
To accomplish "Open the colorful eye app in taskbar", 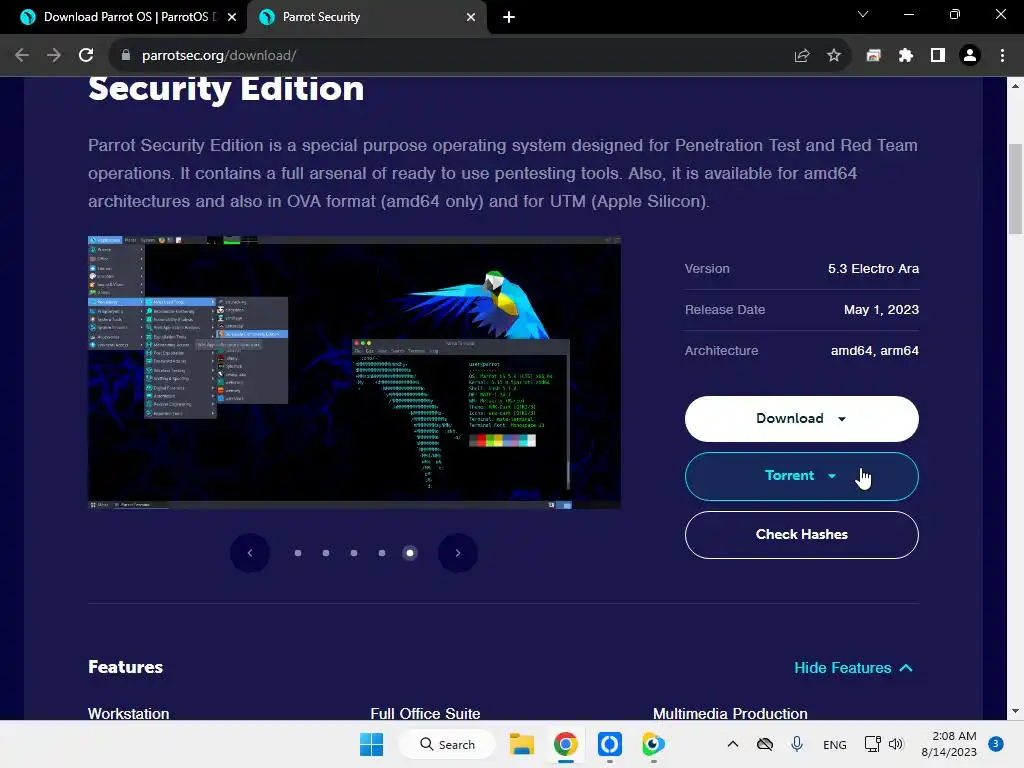I will [x=653, y=744].
